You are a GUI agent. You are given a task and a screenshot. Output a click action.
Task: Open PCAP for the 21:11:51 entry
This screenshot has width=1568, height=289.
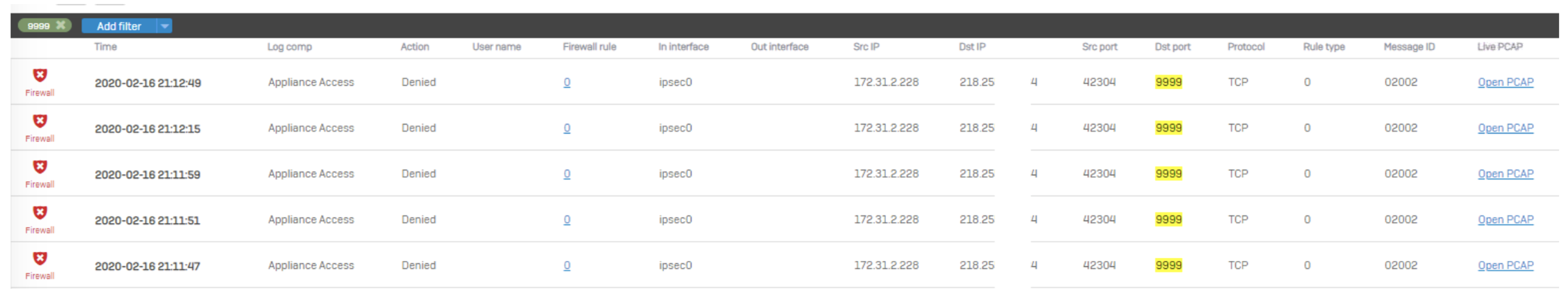point(1505,219)
